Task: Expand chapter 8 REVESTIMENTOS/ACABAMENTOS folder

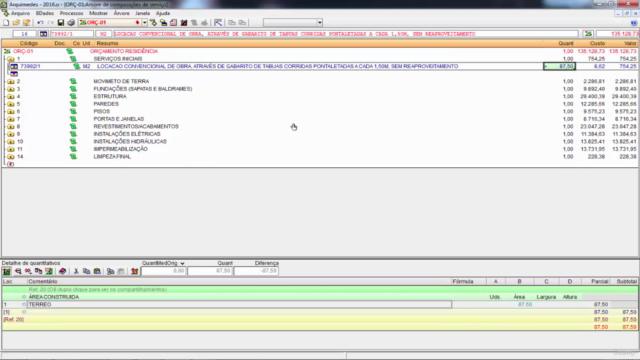Action: click(x=11, y=127)
